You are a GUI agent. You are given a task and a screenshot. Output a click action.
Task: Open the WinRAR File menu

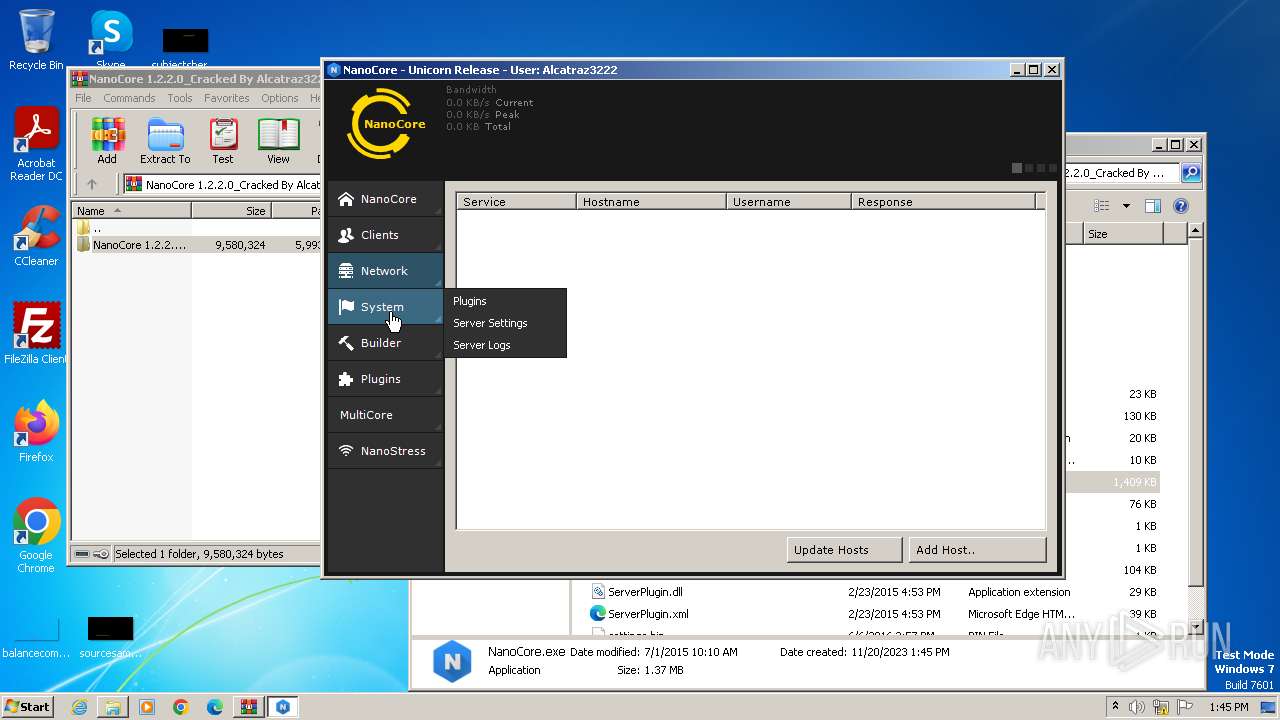83,98
